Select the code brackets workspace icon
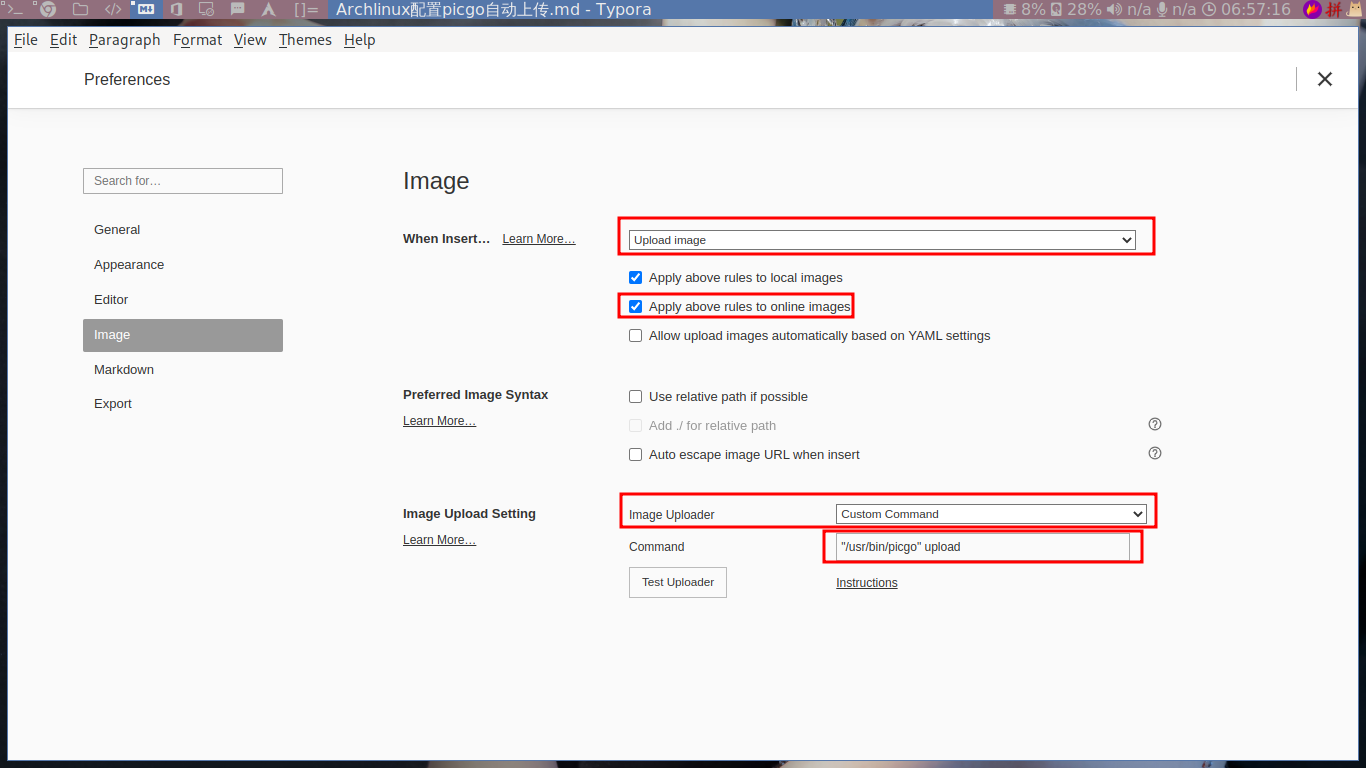The image size is (1366, 768). click(x=113, y=9)
